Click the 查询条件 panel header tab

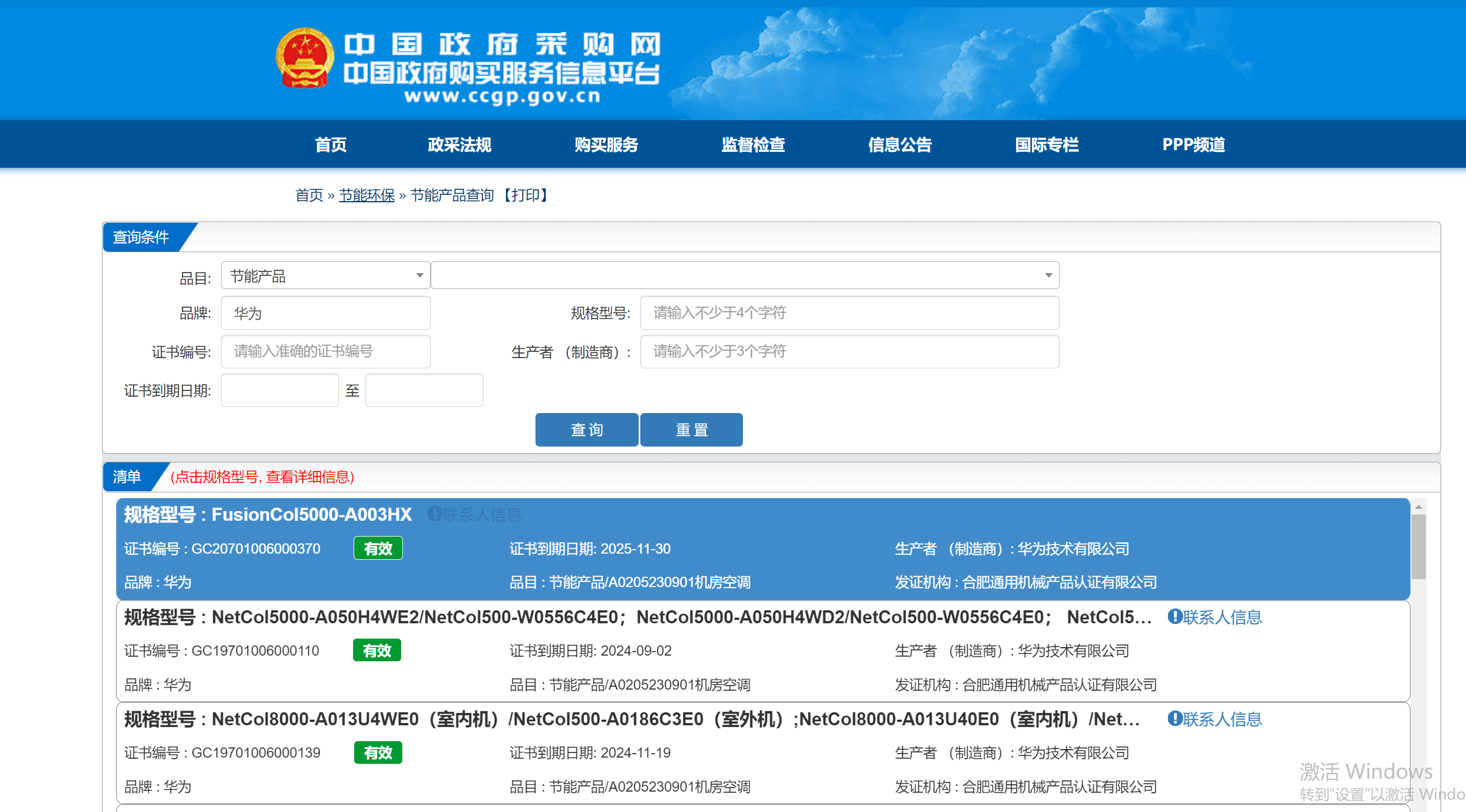click(141, 237)
